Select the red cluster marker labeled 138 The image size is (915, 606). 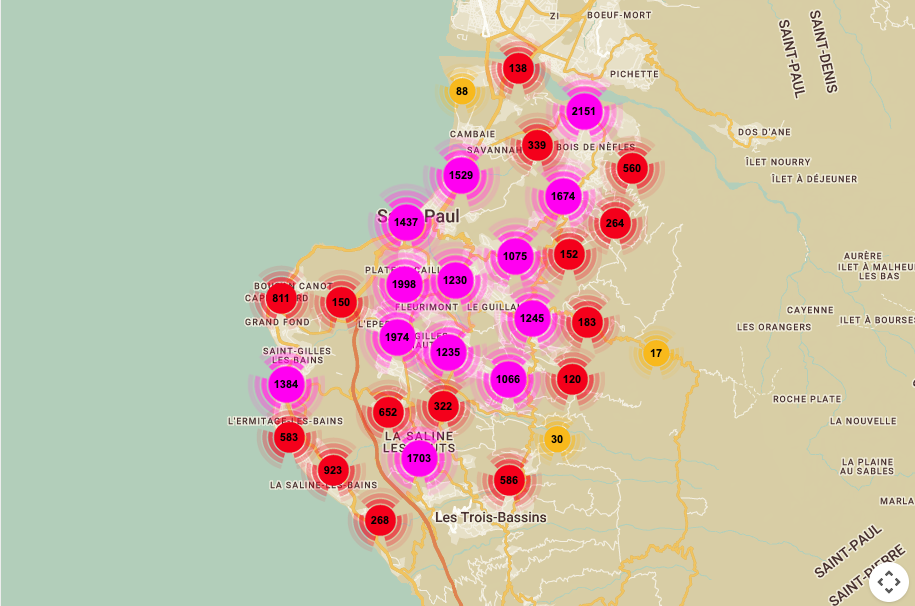pyautogui.click(x=518, y=69)
